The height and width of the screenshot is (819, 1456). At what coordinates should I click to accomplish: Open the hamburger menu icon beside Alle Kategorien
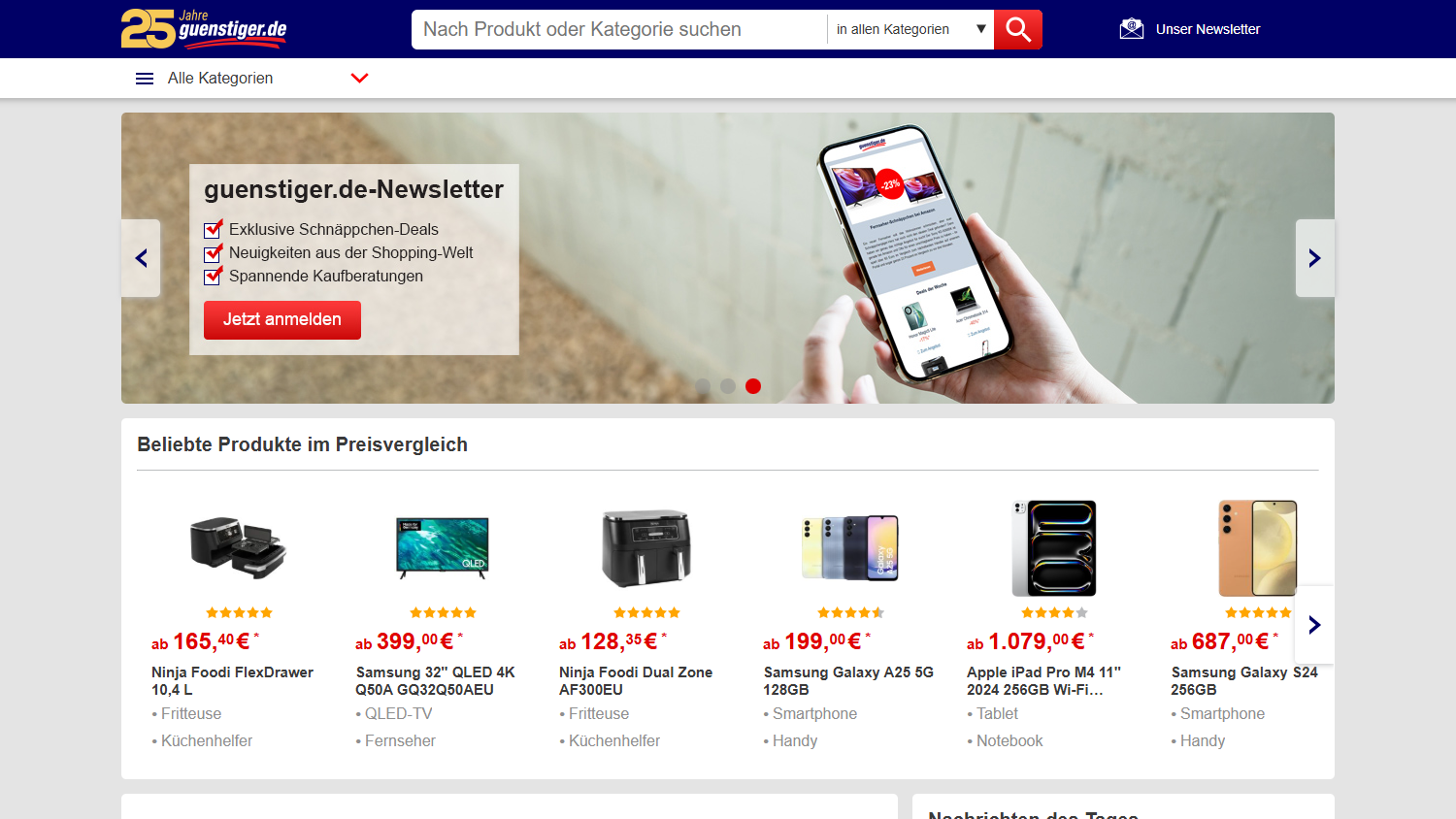pyautogui.click(x=145, y=79)
